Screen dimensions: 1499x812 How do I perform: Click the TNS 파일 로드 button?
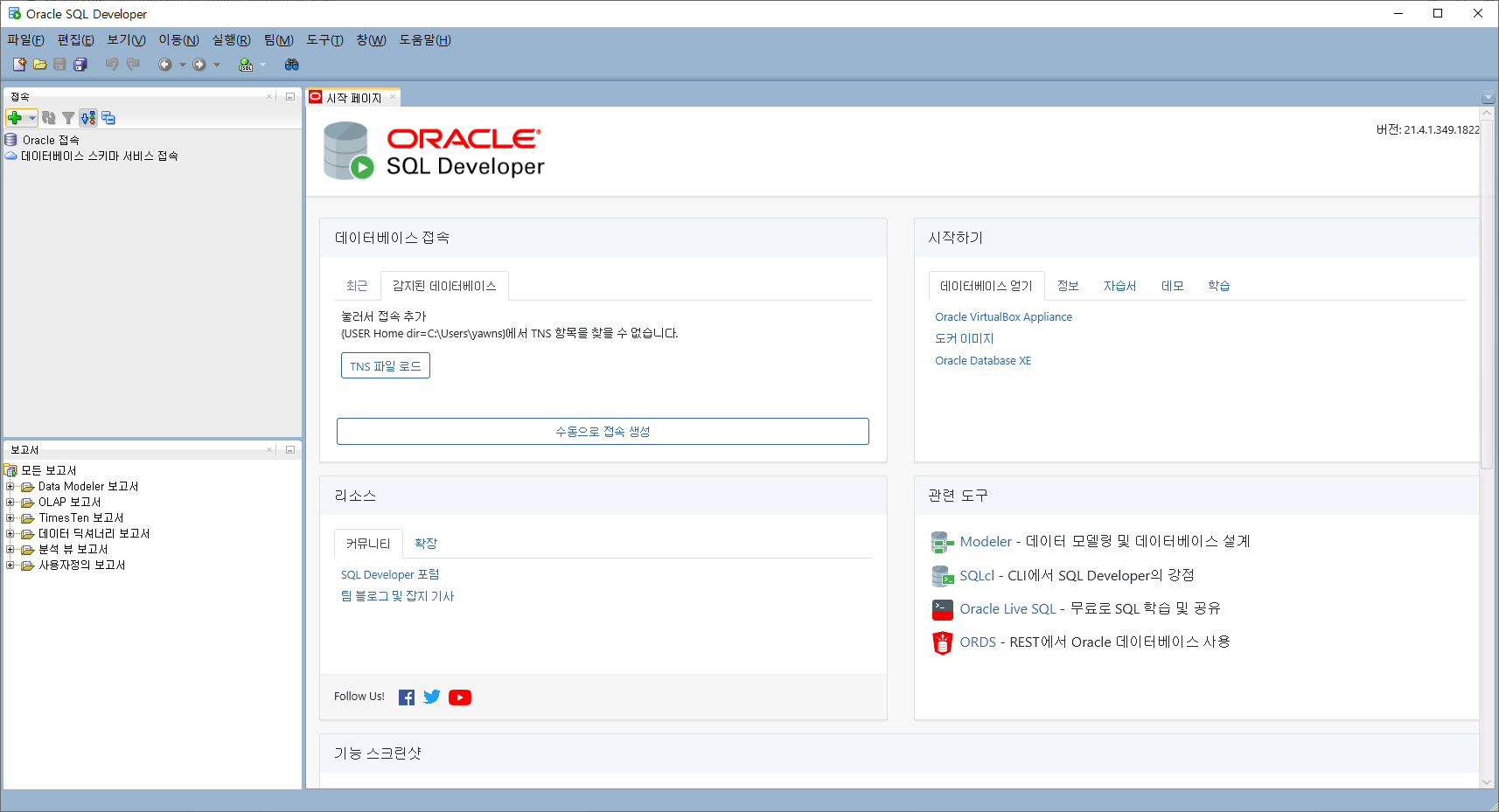(386, 366)
